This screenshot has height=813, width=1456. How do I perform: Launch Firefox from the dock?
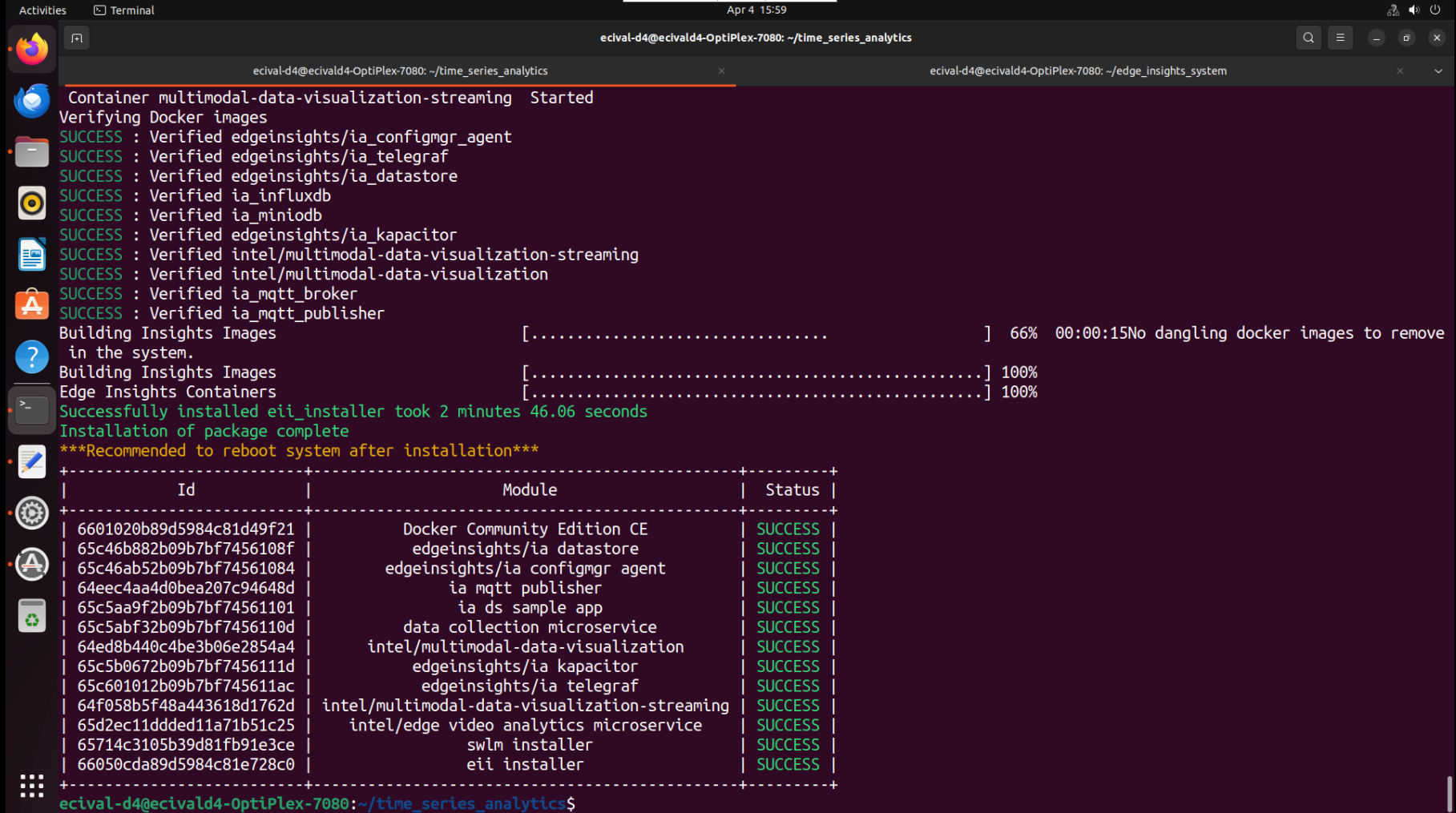tap(32, 50)
